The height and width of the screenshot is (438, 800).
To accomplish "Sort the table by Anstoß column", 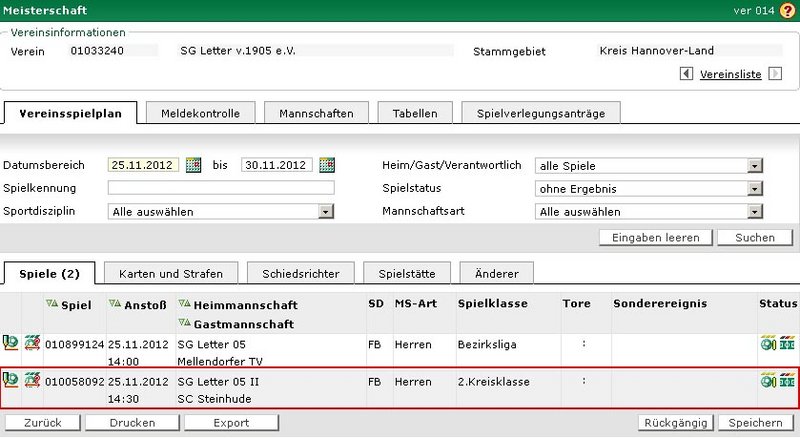I will coord(138,304).
